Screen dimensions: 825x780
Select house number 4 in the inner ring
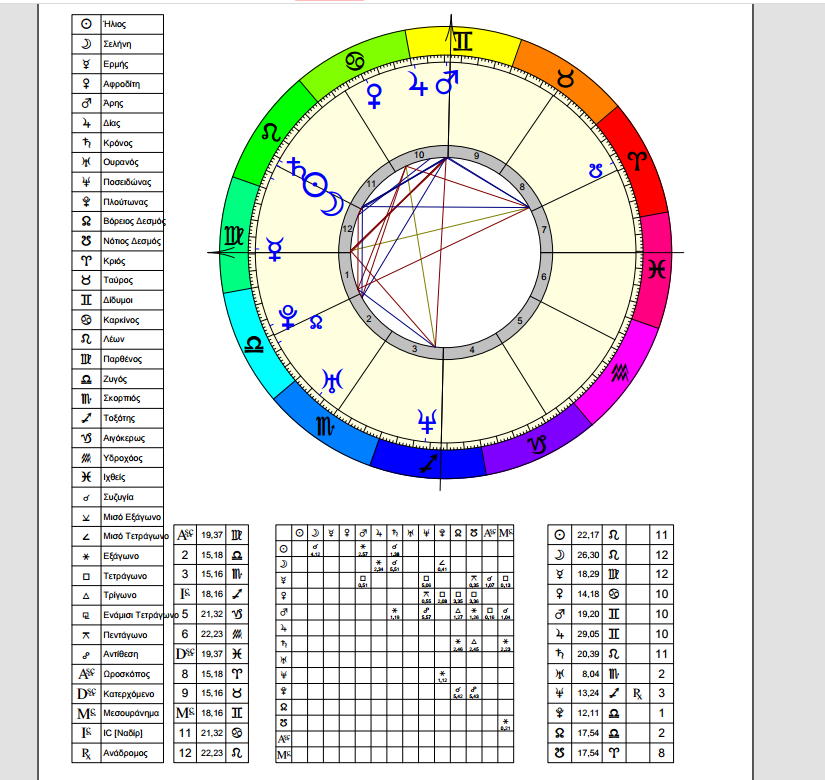(471, 351)
